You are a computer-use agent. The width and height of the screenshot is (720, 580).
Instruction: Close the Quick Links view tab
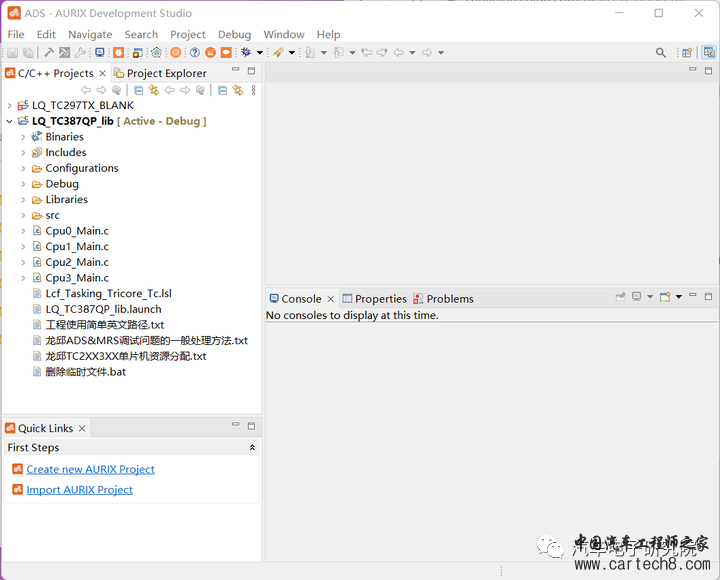point(82,428)
